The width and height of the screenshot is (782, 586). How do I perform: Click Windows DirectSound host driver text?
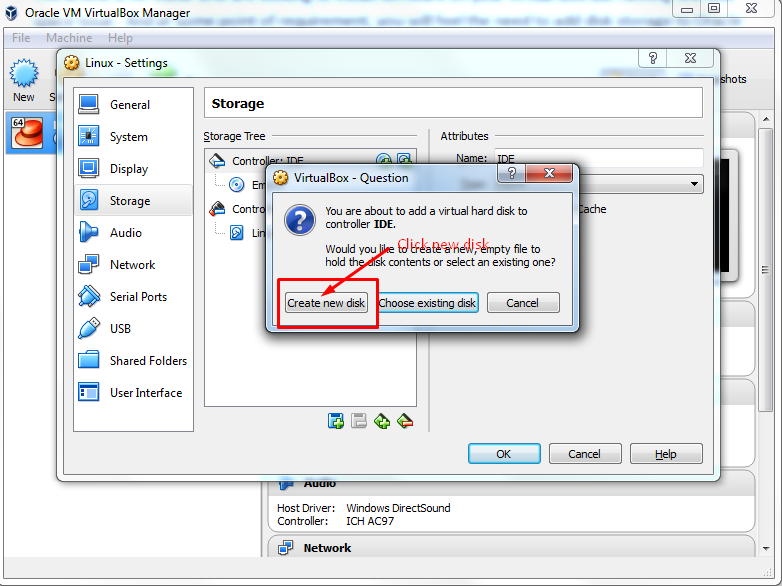pyautogui.click(x=398, y=508)
